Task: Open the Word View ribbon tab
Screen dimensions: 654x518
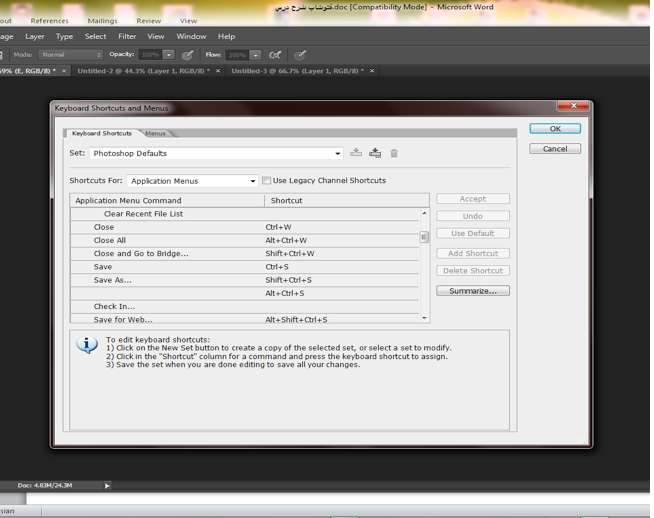Action: tap(188, 21)
